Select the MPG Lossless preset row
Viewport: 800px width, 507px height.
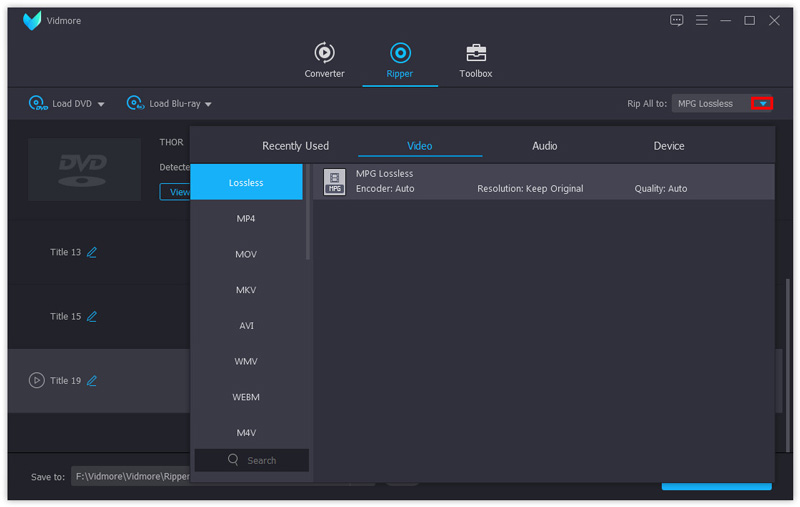pos(543,181)
